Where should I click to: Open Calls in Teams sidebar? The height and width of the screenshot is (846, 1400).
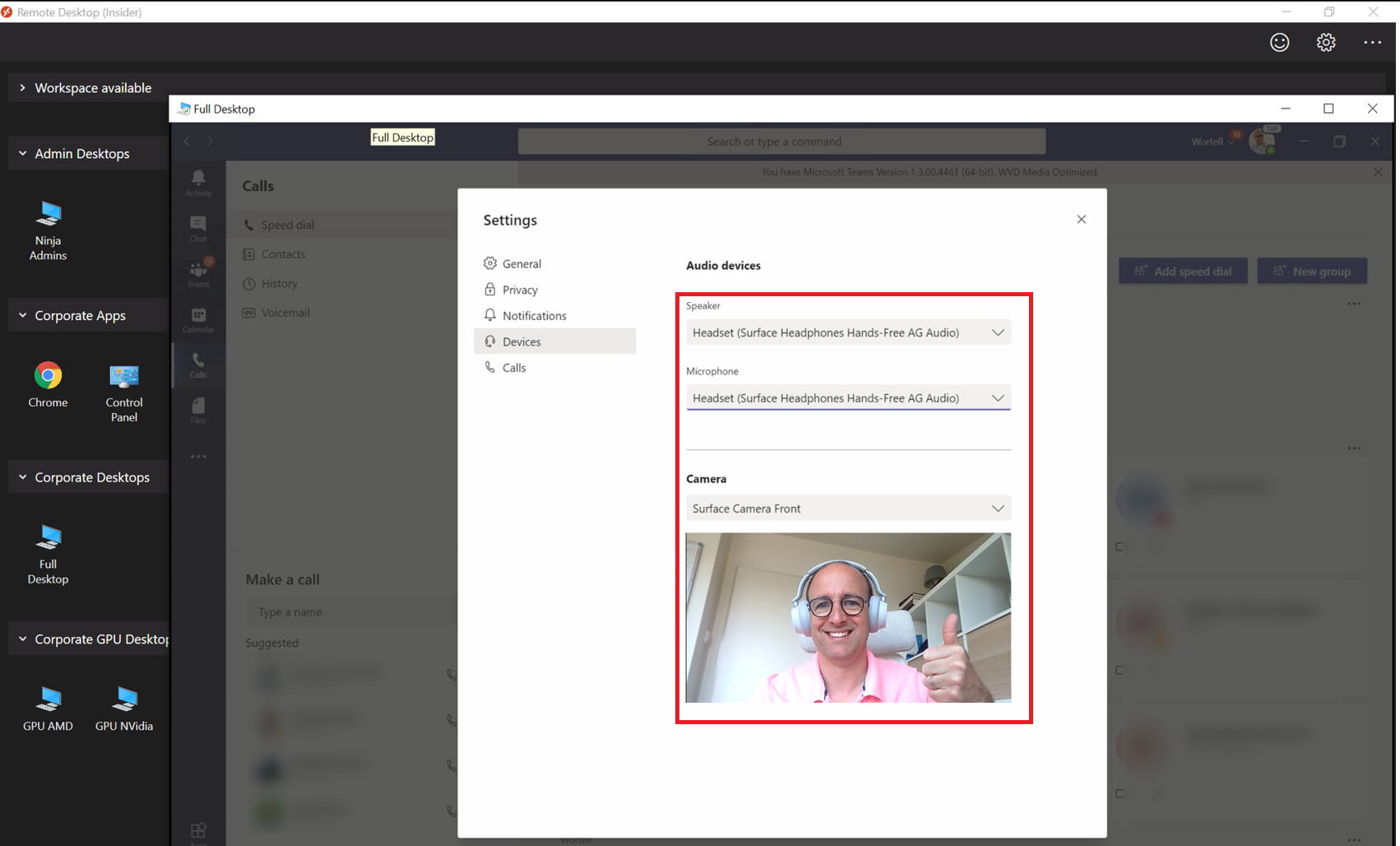198,365
